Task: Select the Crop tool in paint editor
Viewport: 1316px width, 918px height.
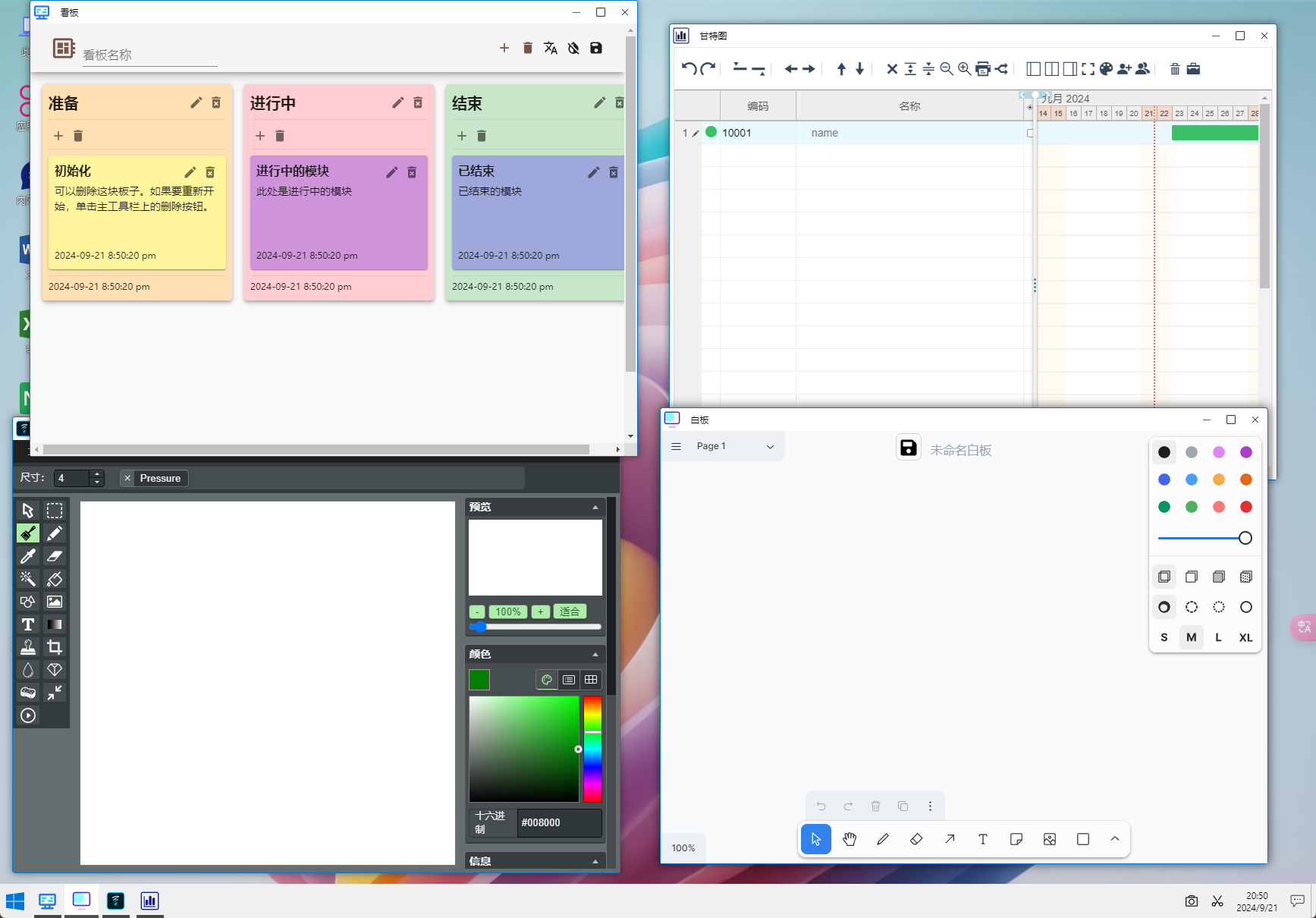Action: pos(55,647)
